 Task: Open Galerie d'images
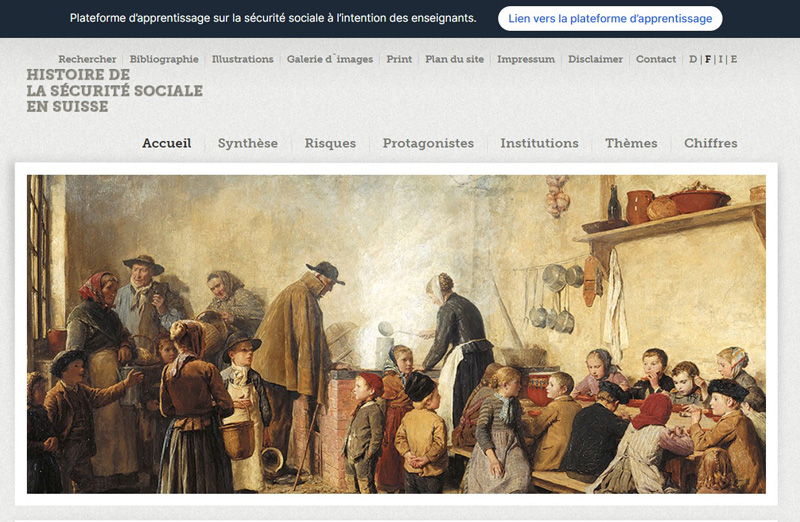pyautogui.click(x=330, y=59)
